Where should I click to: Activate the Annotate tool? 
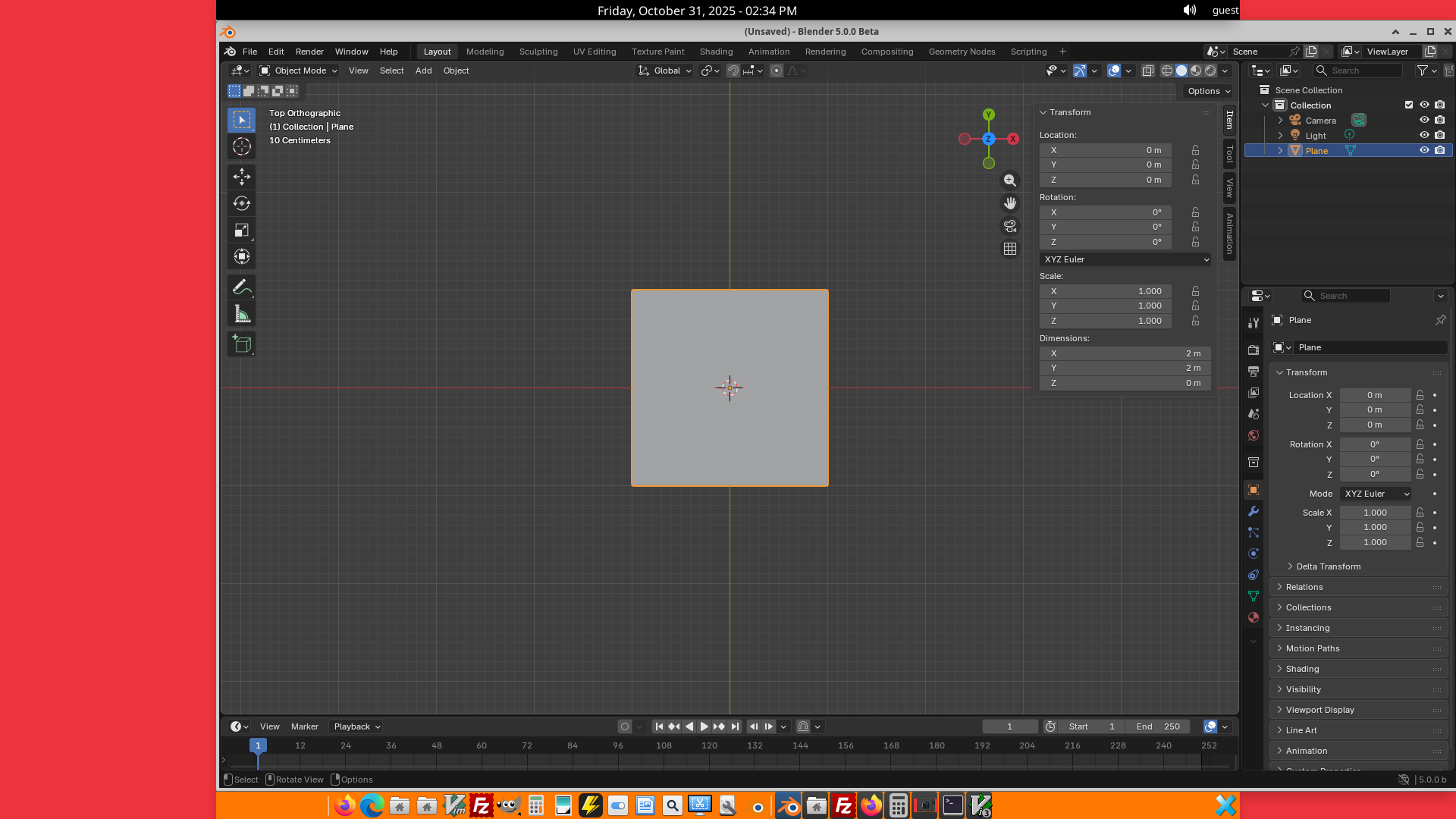(x=241, y=287)
